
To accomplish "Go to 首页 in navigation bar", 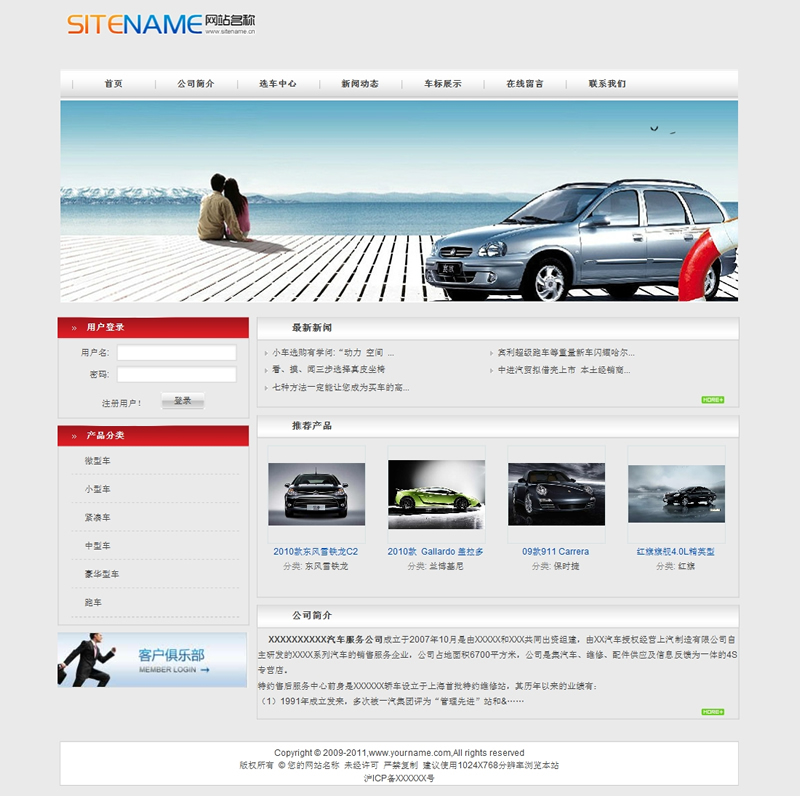I will tap(113, 84).
